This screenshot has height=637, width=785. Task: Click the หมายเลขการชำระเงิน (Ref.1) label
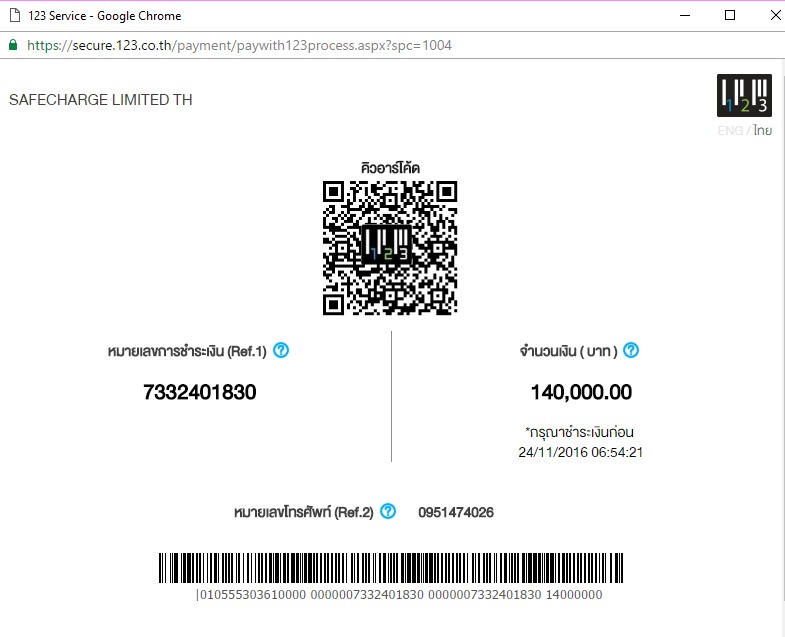coord(187,351)
